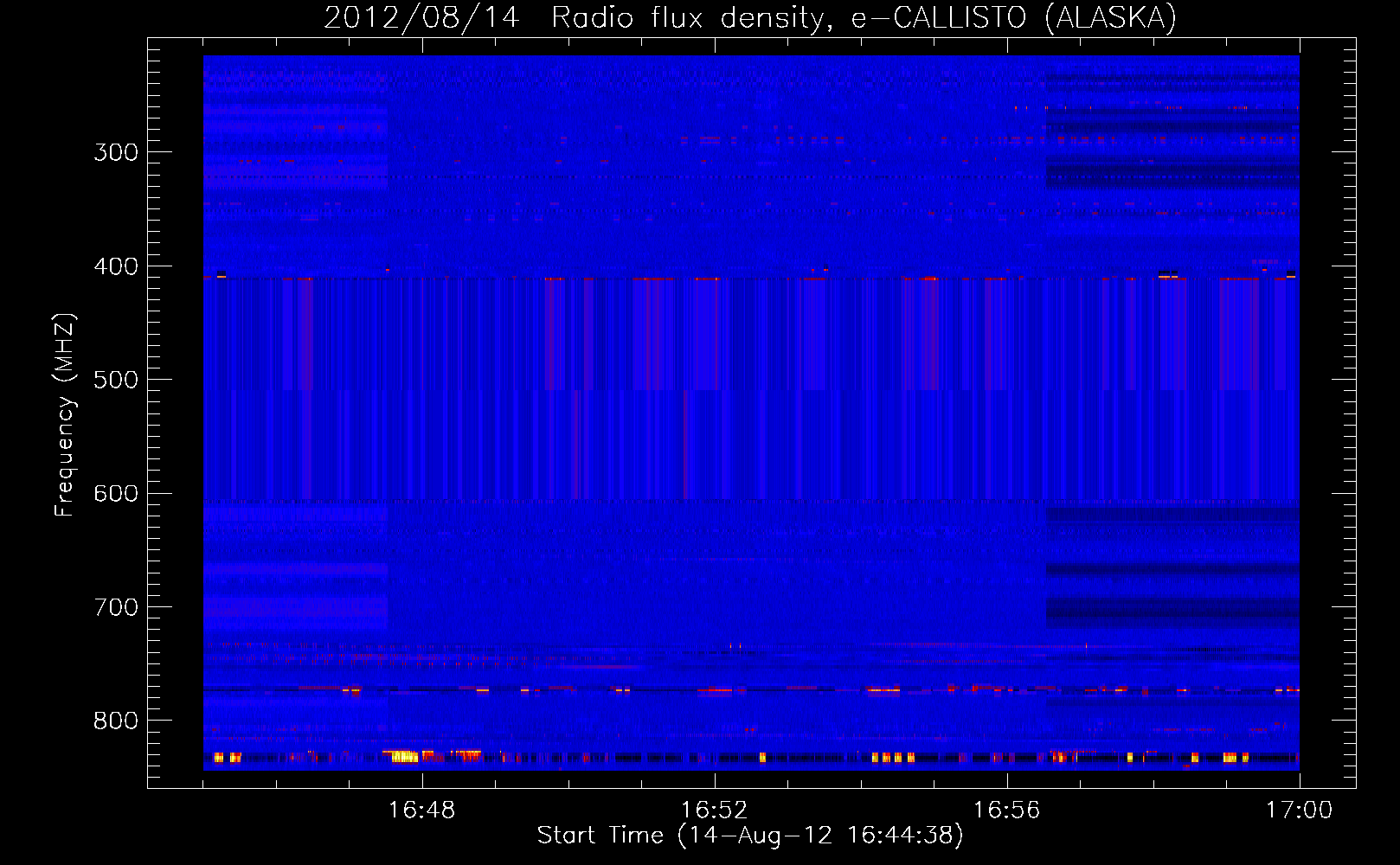Click the 17:00 time tick label

pos(1299,810)
